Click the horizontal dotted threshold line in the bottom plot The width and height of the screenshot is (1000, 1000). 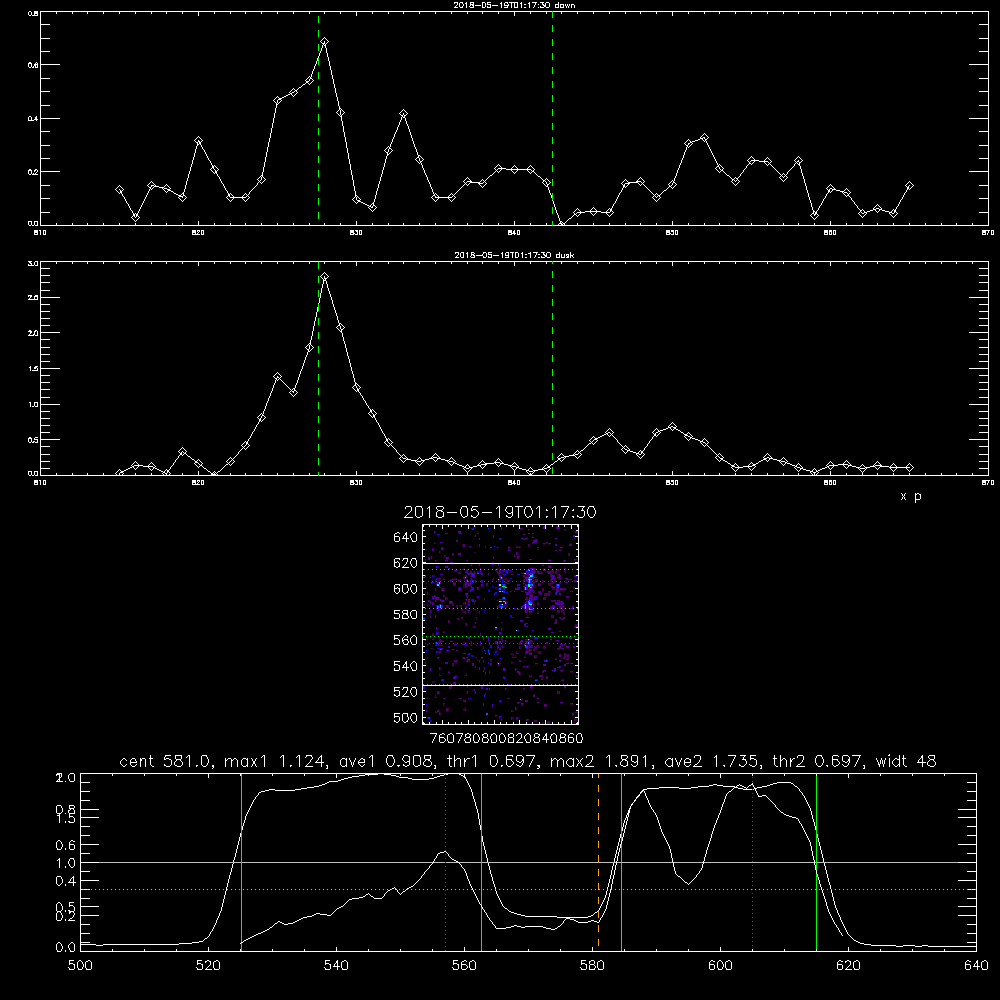(528, 889)
